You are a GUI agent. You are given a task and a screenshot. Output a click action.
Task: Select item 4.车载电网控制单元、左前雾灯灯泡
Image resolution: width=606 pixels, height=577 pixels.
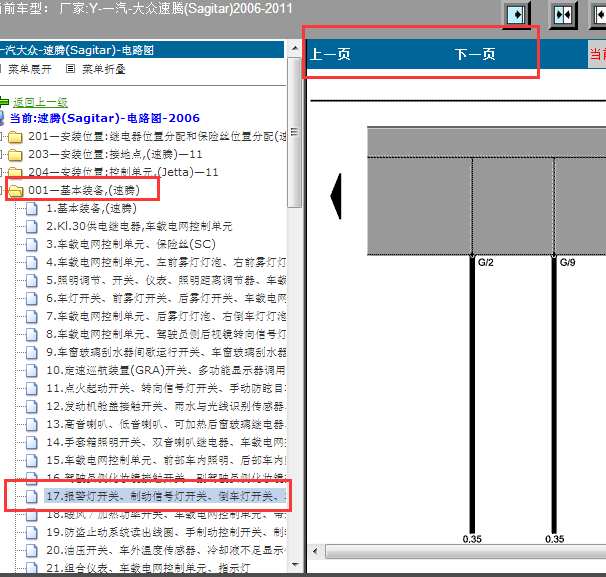166,262
